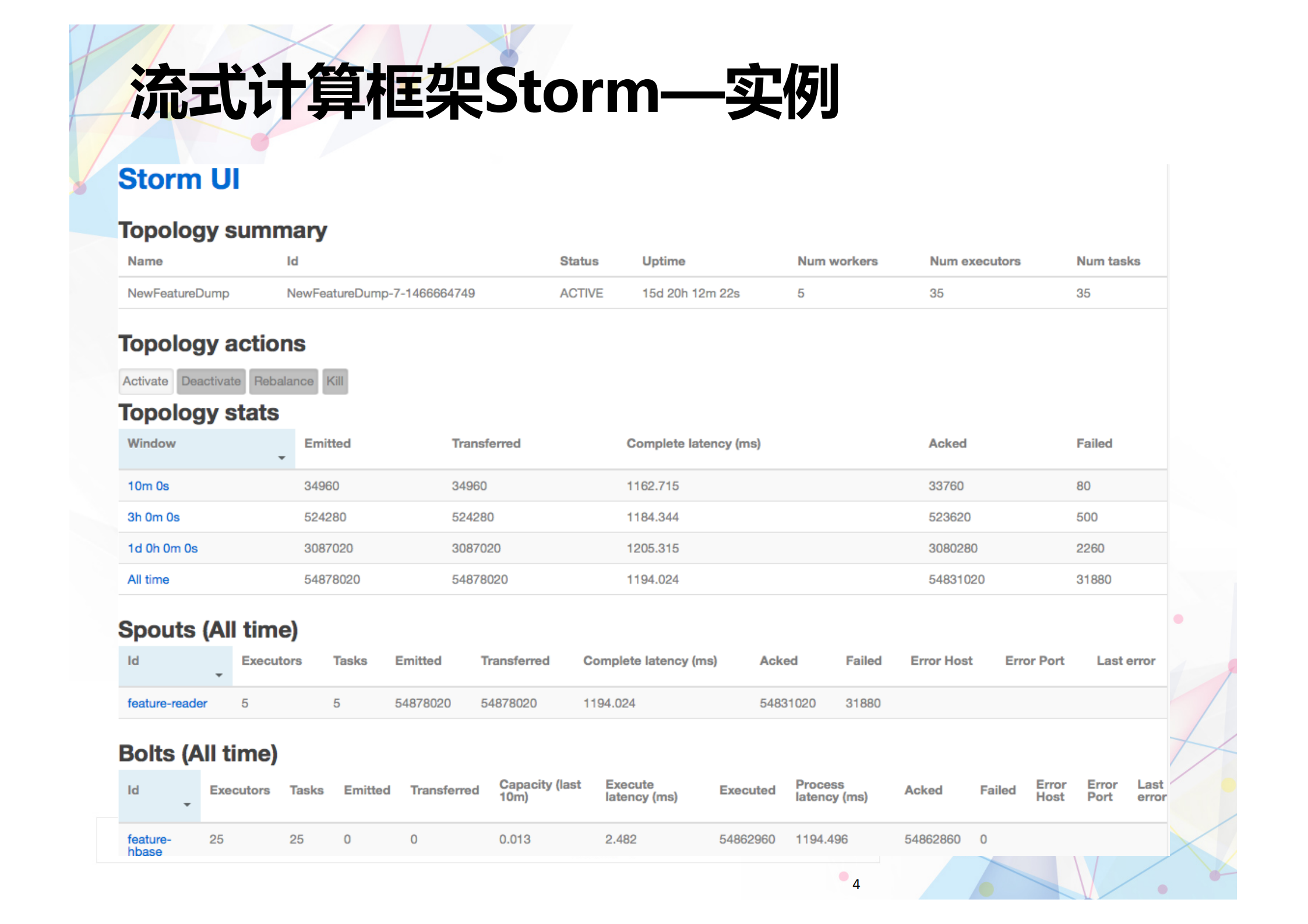This screenshot has height=924, width=1308.
Task: Click the Kill topology action button
Action: [x=334, y=382]
